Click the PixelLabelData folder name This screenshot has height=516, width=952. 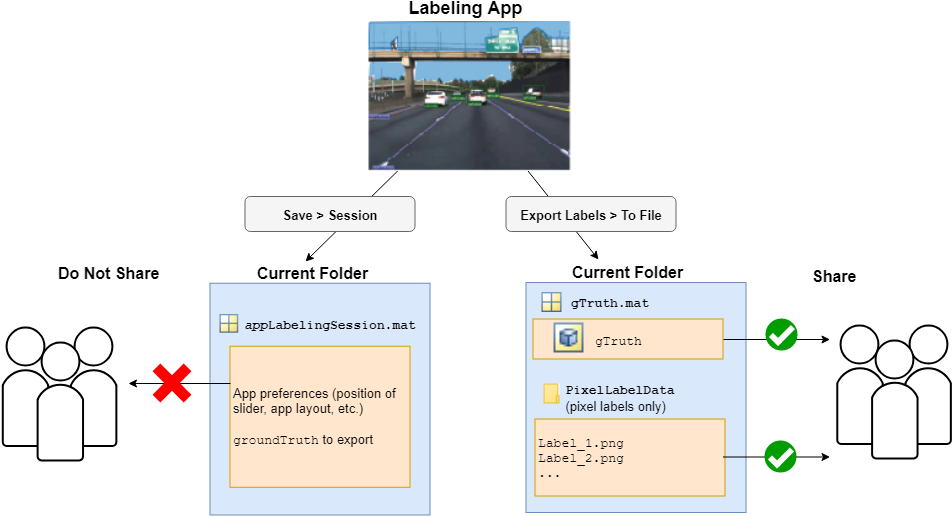pos(620,390)
